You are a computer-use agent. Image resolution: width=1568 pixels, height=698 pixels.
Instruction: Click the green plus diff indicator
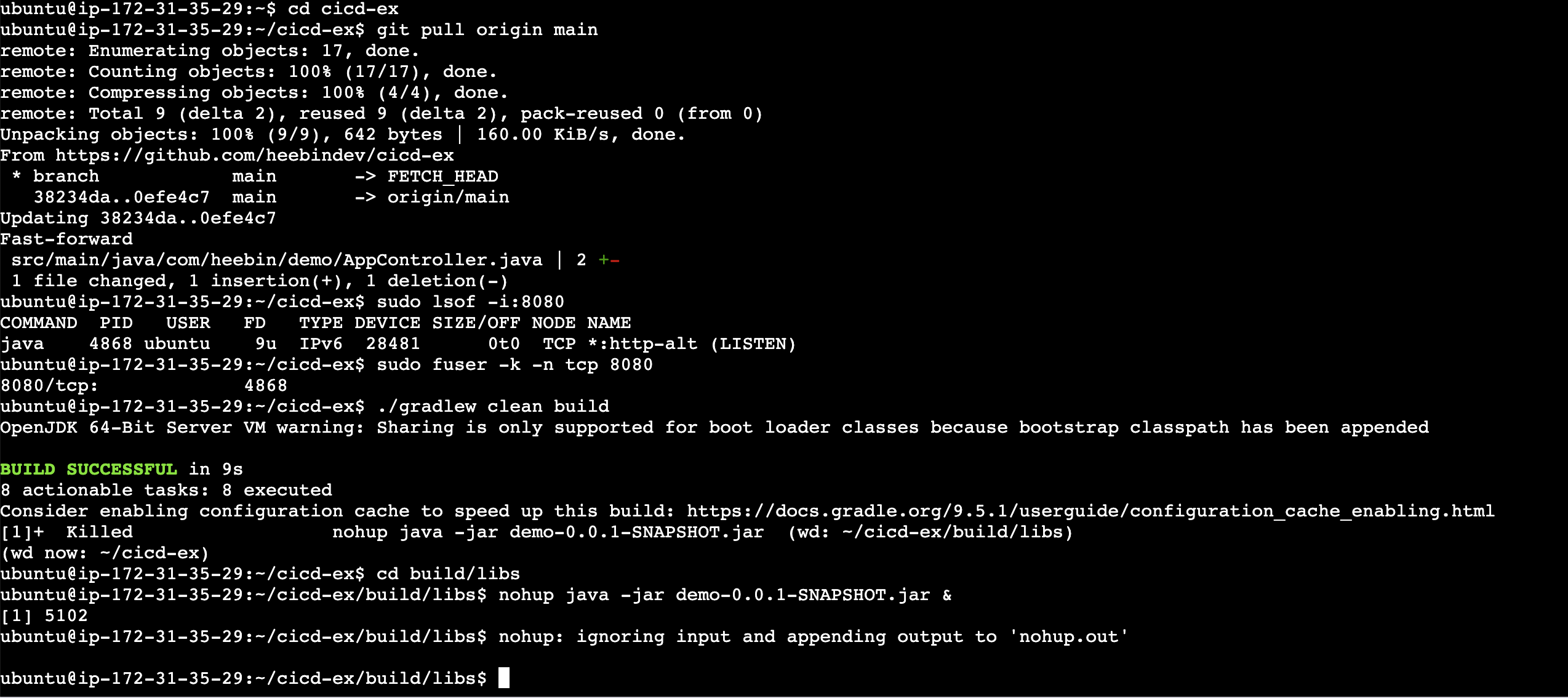click(x=604, y=260)
